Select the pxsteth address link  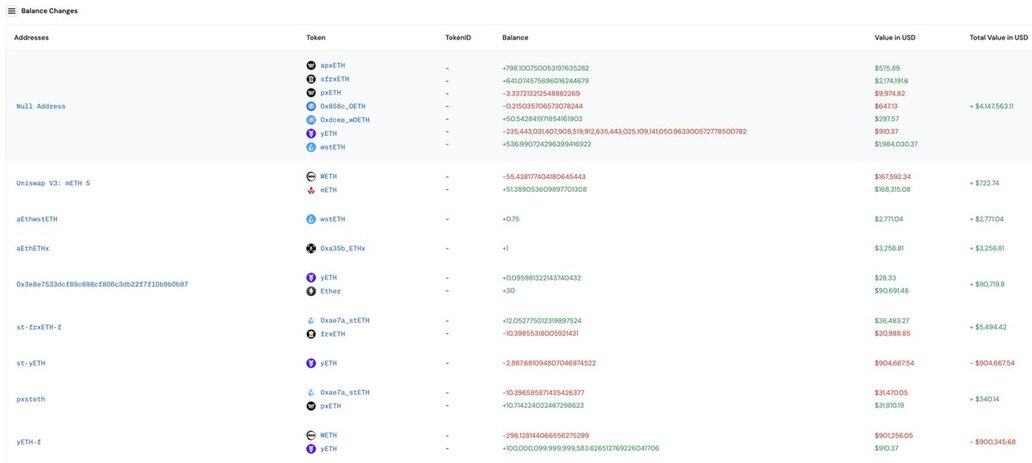coord(31,399)
